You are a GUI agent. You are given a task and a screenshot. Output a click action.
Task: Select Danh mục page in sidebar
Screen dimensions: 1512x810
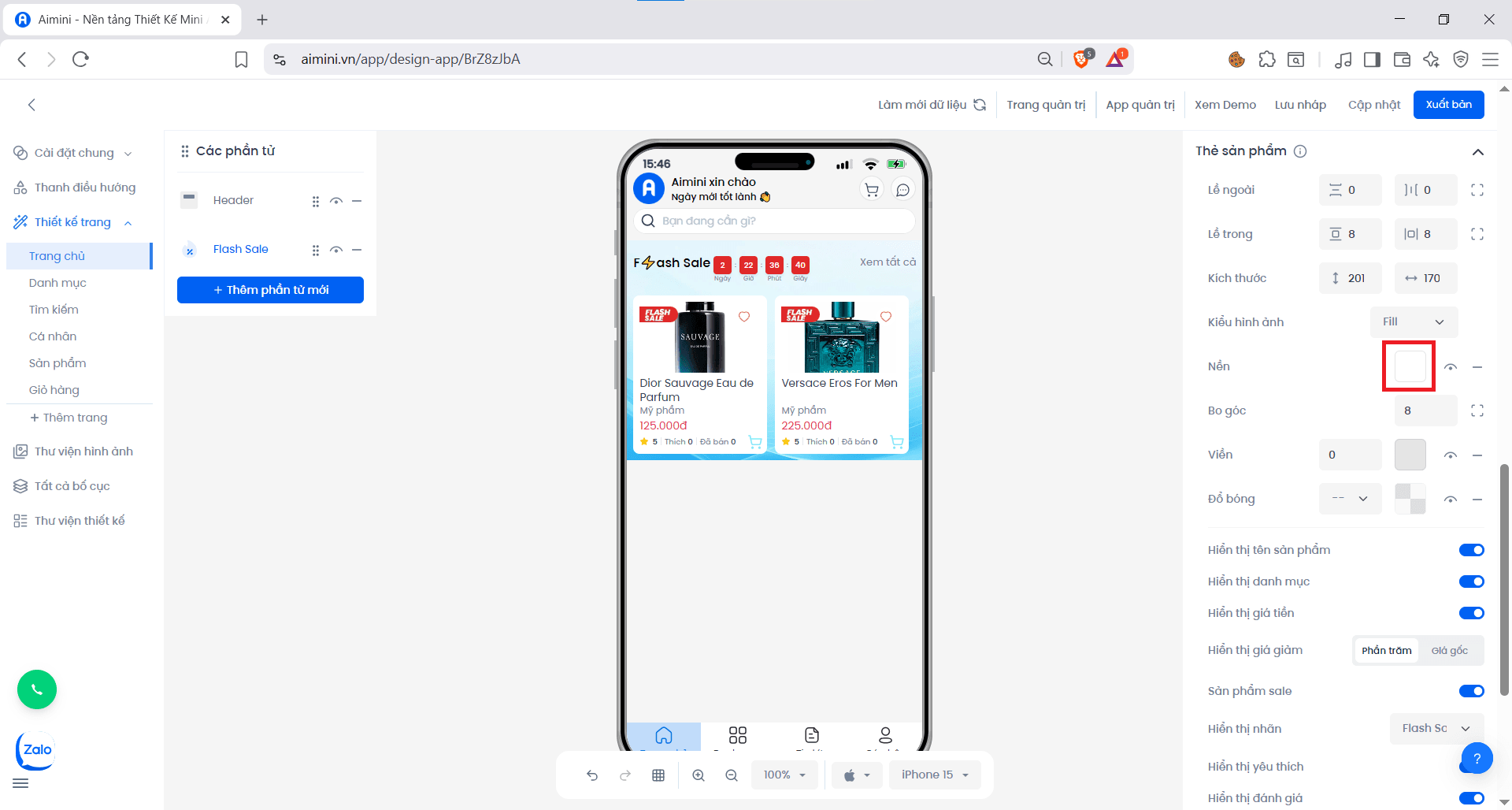click(57, 283)
